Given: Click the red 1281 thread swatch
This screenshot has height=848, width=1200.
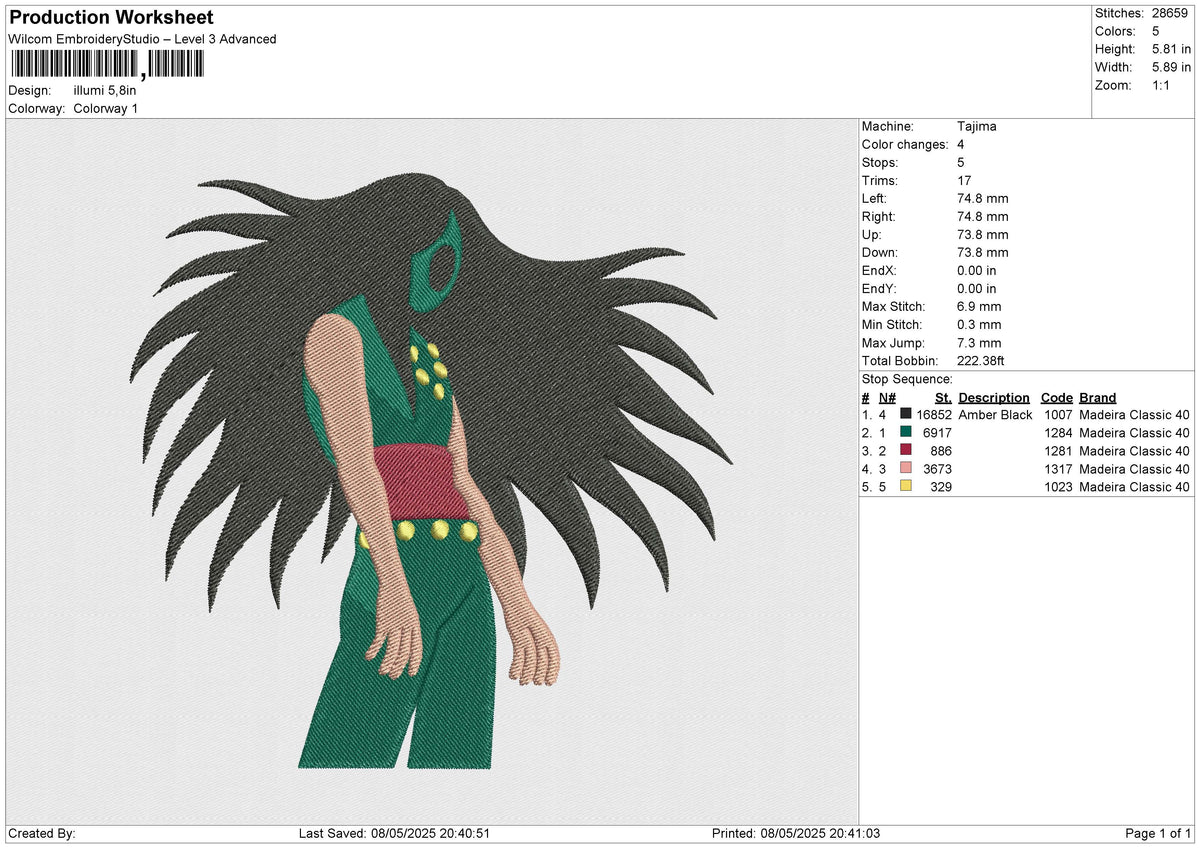Looking at the screenshot, I should 906,450.
